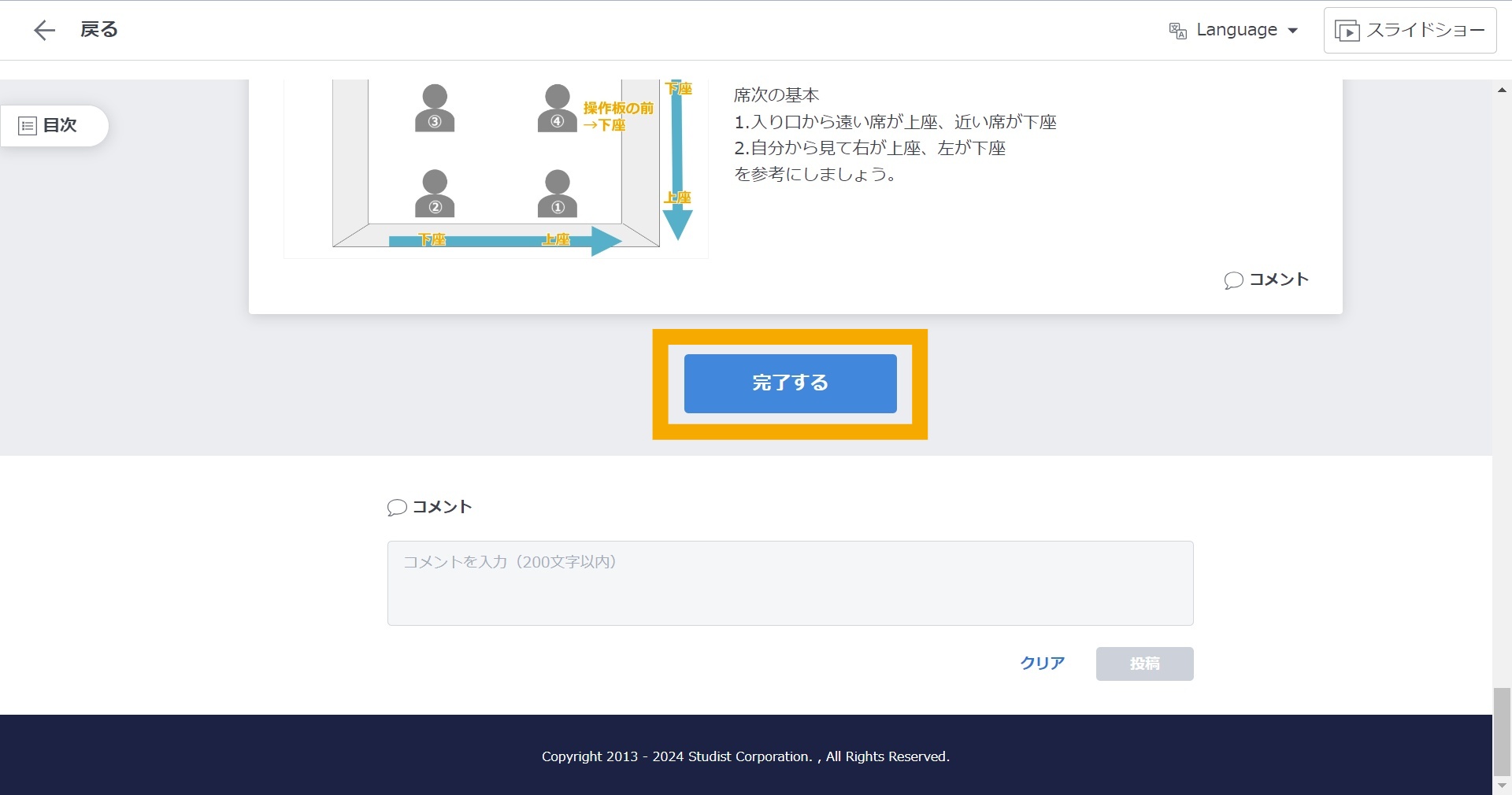Focus the コメントを入力 text field
This screenshot has width=1512, height=795.
point(790,583)
